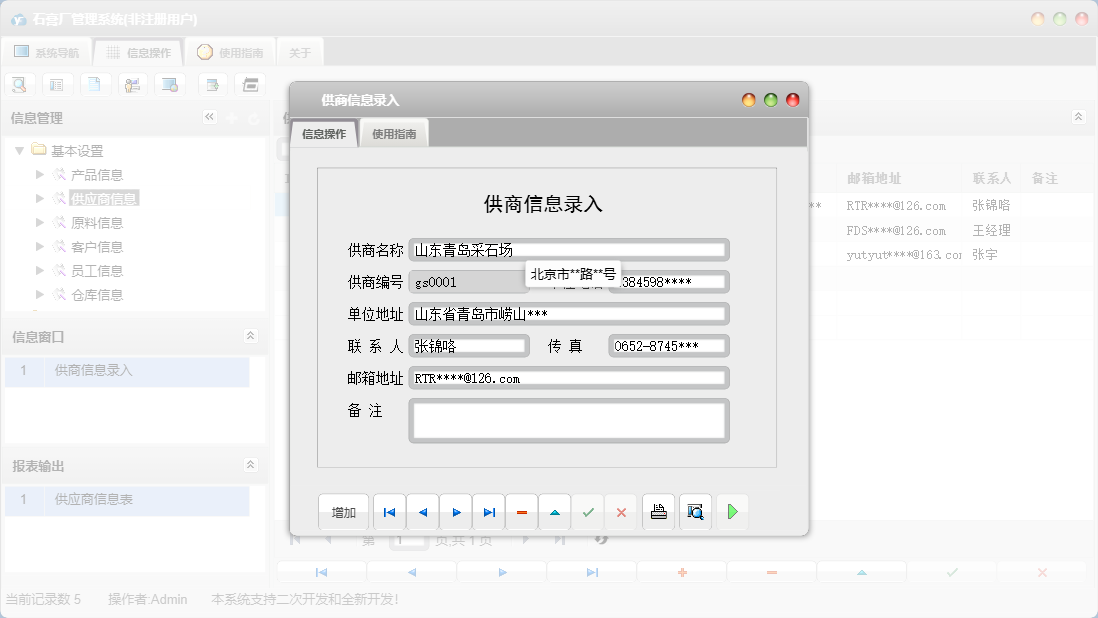Switch to 使用指南 tab in 供商信息录入 dialog
Image resolution: width=1098 pixels, height=618 pixels.
394,134
